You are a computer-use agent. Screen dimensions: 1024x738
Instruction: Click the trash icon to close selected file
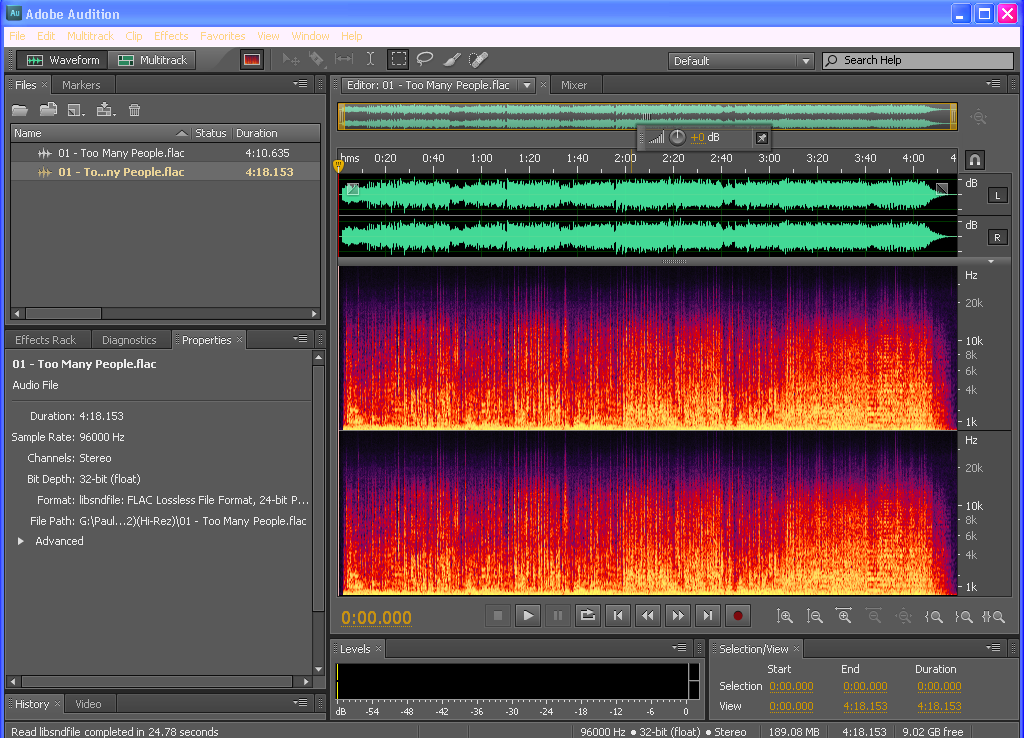(135, 110)
